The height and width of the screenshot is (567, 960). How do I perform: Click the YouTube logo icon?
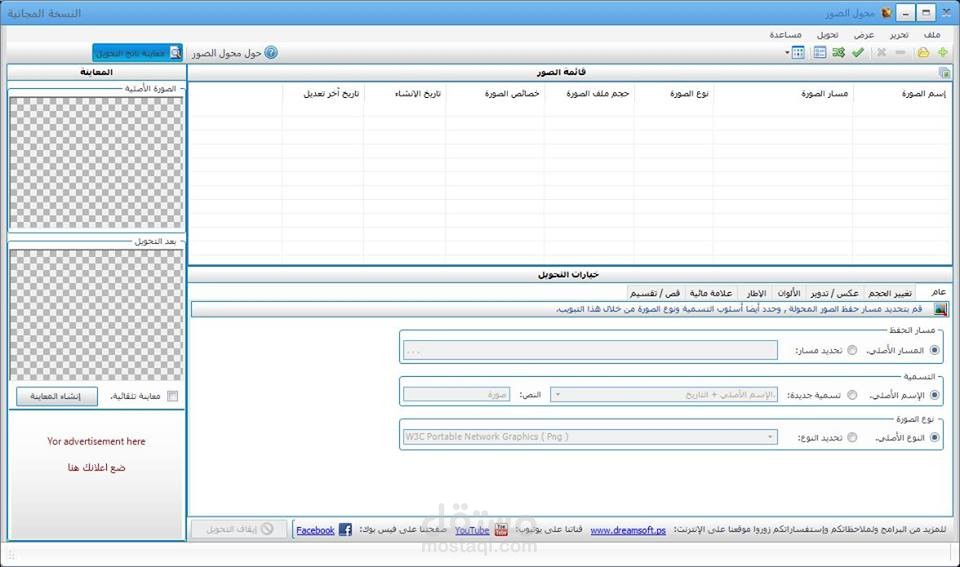[501, 530]
